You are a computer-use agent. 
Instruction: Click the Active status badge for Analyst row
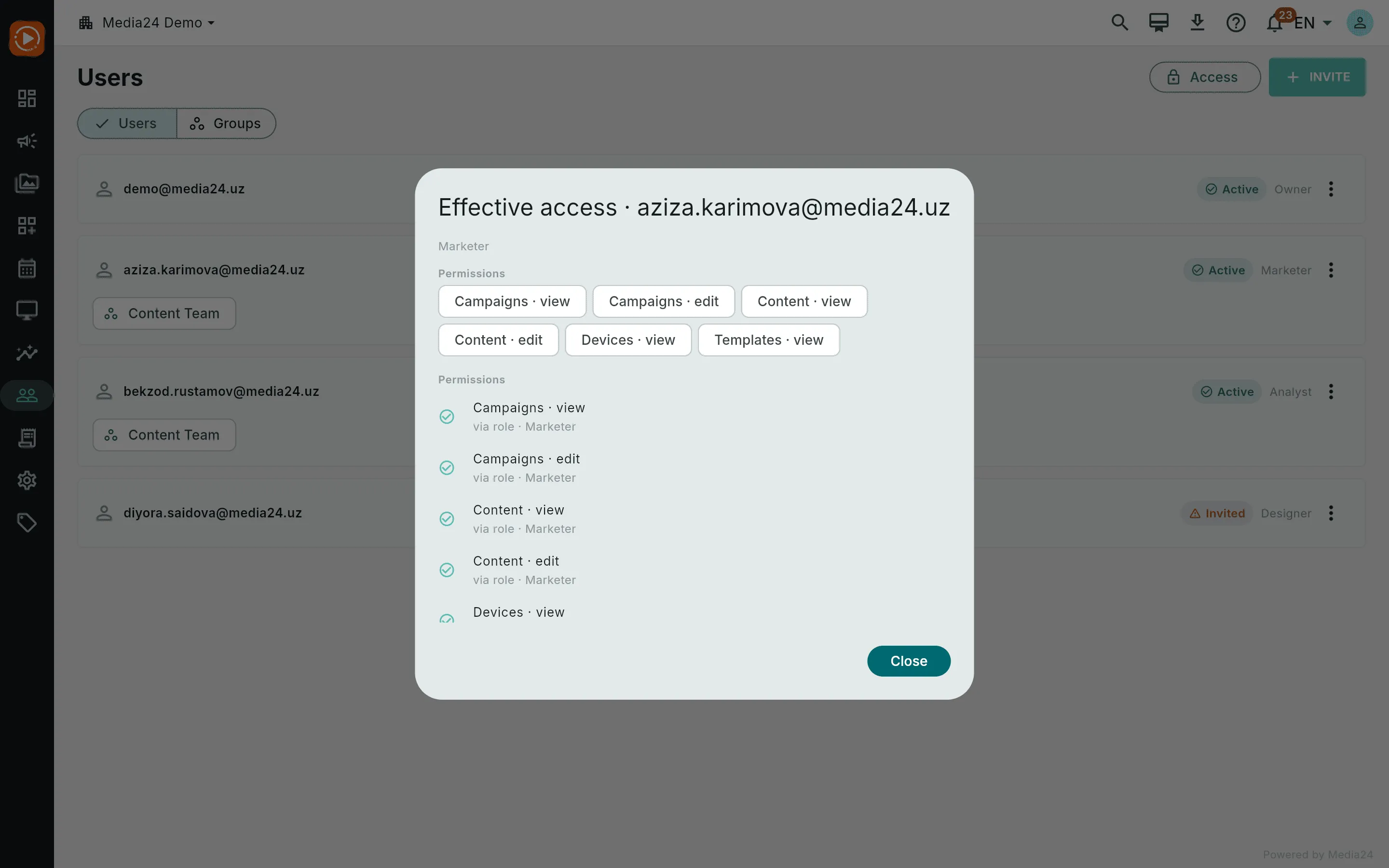pos(1226,392)
